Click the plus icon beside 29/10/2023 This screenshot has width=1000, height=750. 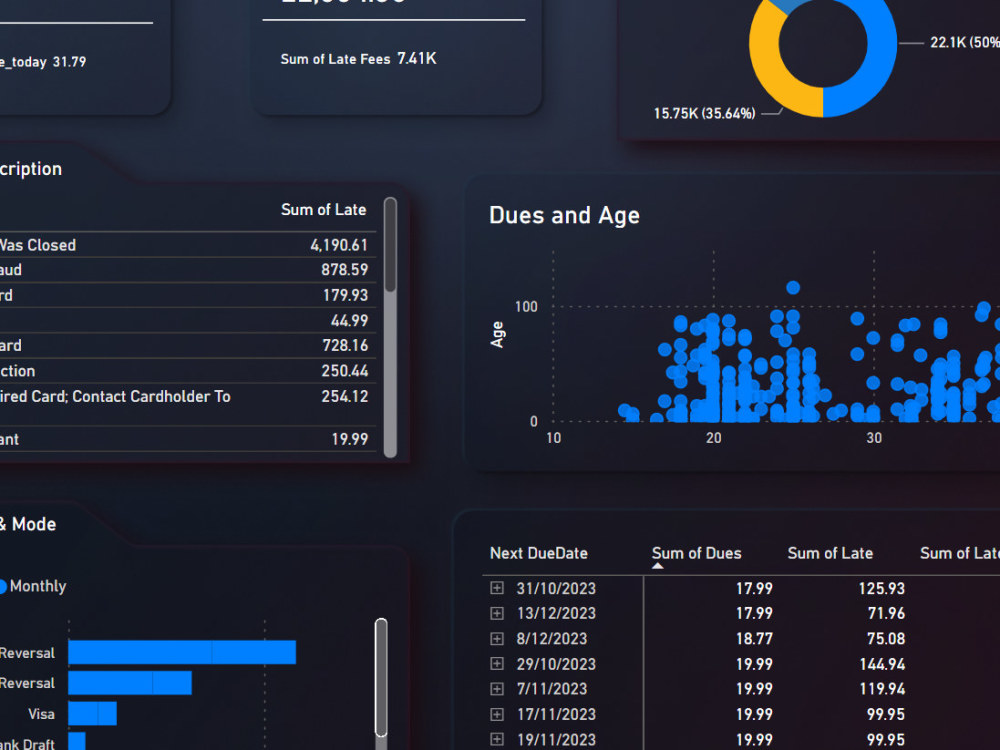pyautogui.click(x=497, y=663)
